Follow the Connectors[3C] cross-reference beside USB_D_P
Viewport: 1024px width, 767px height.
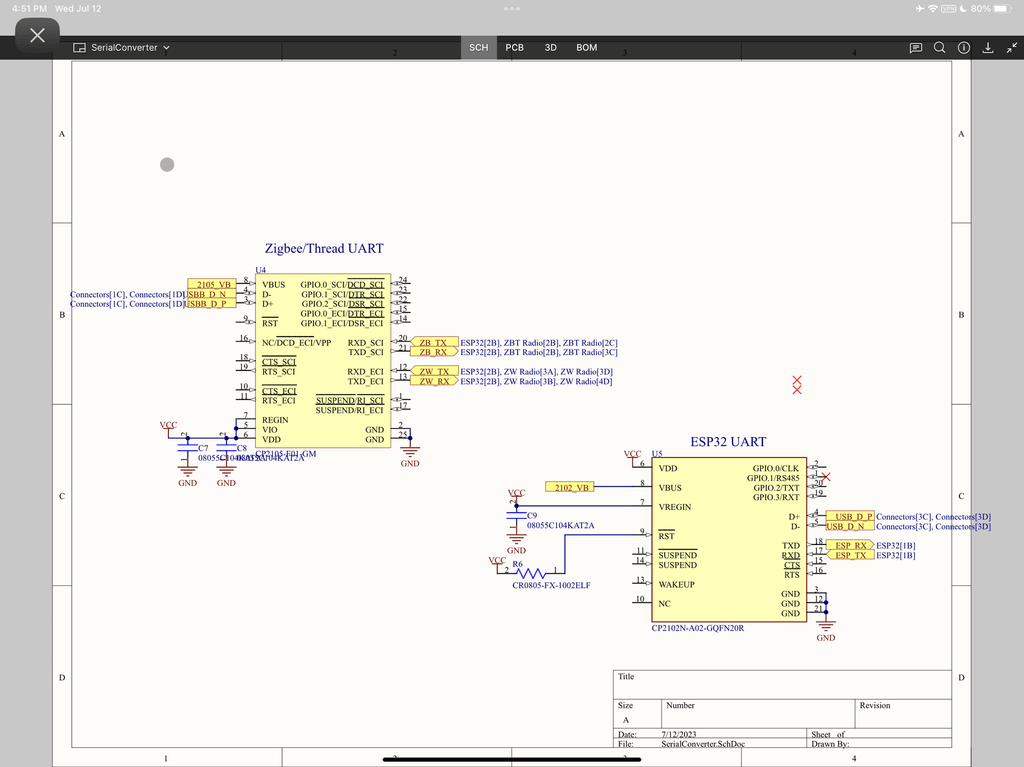(904, 516)
